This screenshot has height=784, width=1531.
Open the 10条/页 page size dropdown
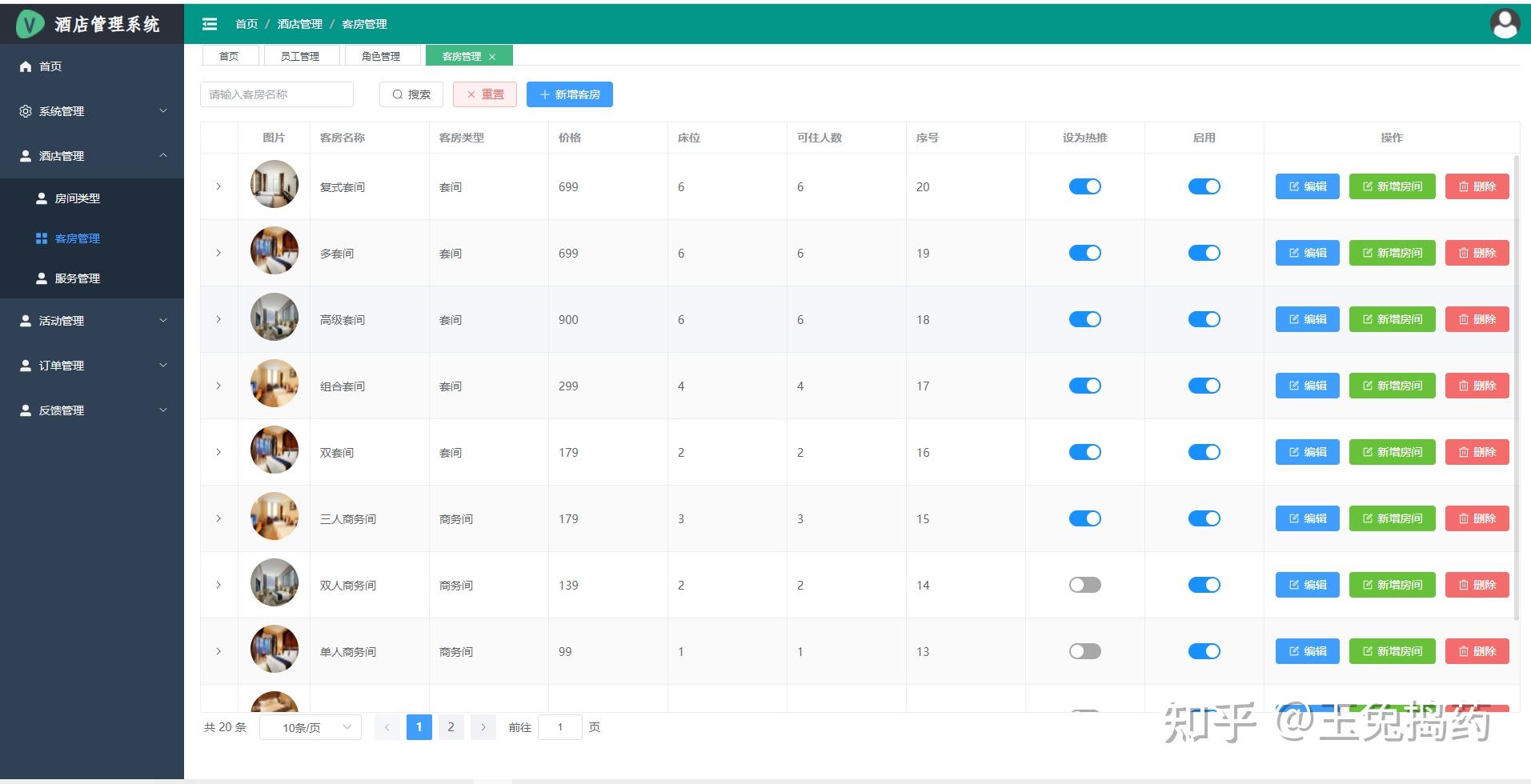[310, 727]
